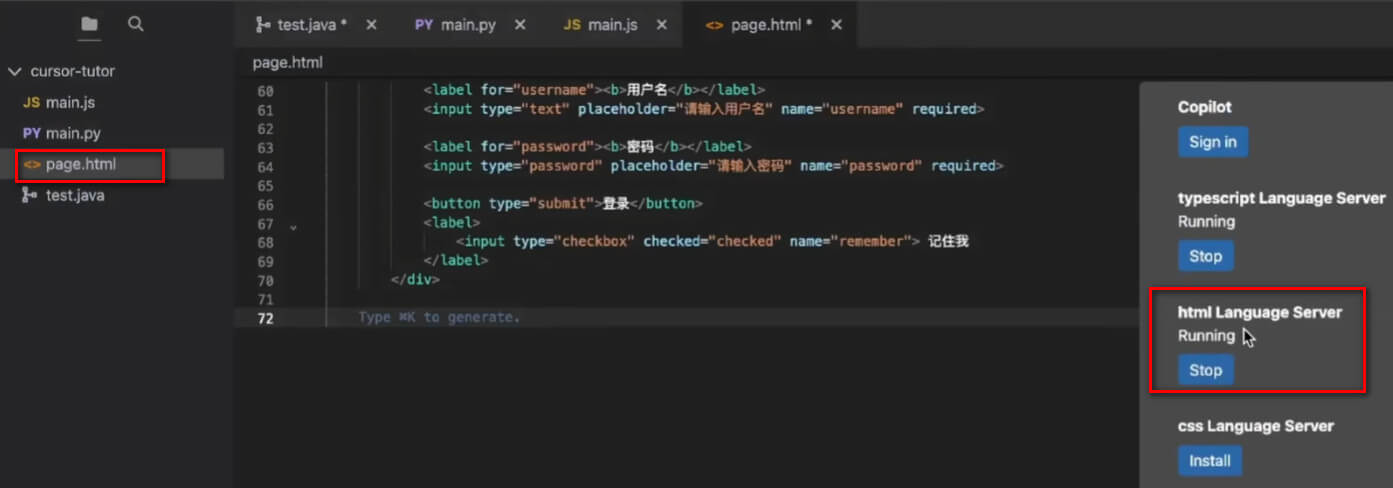Screen dimensions: 1393x488
Task: Click the Java icon beside test.java in sidebar
Action: [x=30, y=195]
